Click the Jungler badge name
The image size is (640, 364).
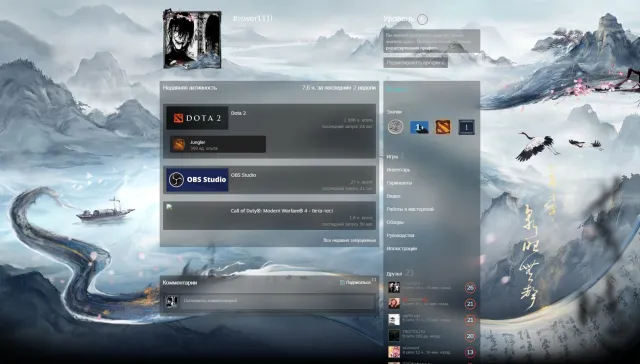(x=198, y=142)
